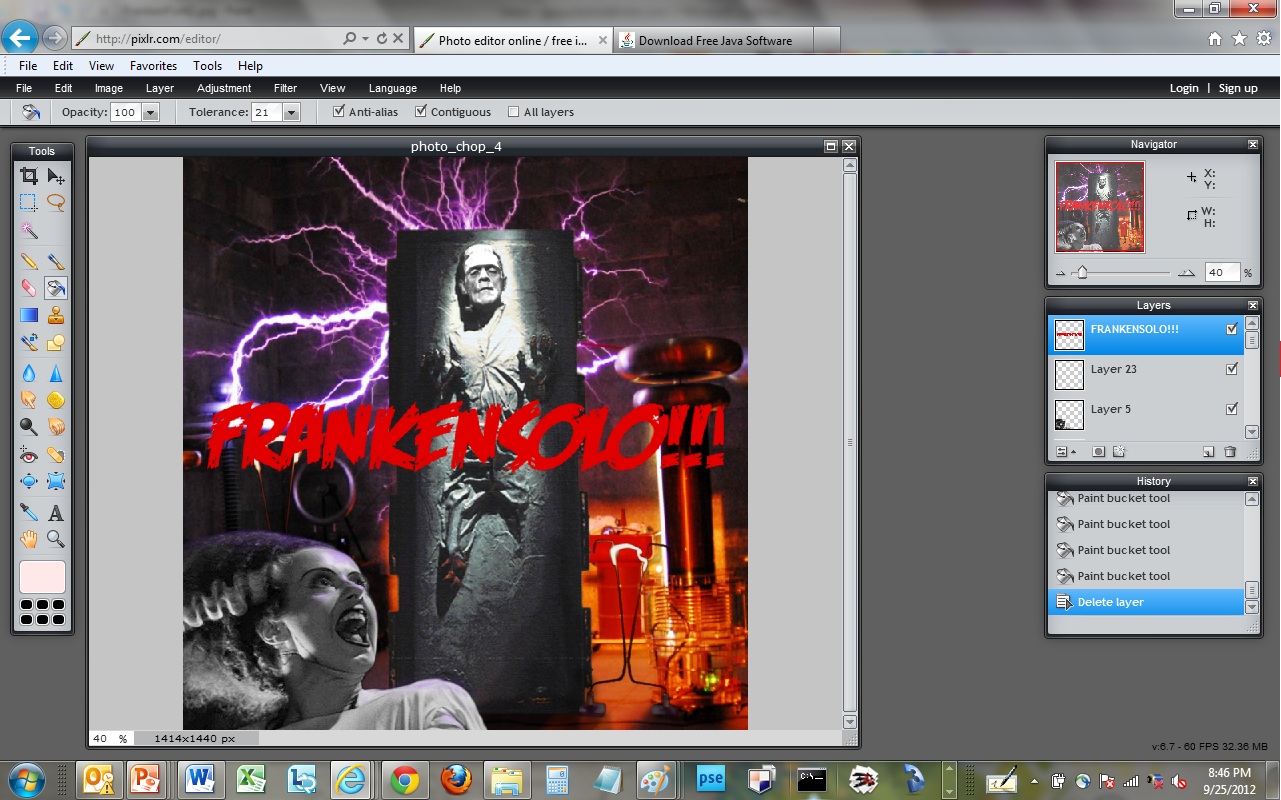Image resolution: width=1281 pixels, height=800 pixels.
Task: Click the Sign up link
Action: point(1238,88)
